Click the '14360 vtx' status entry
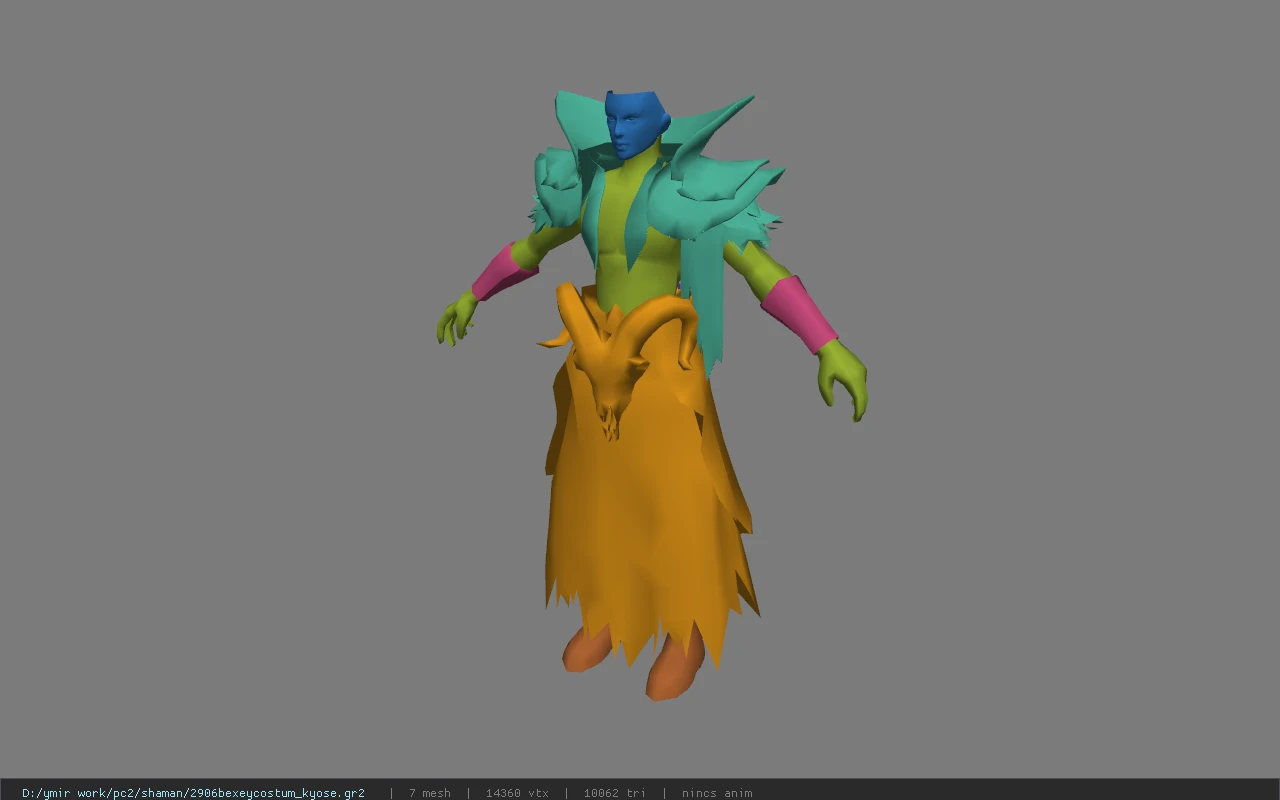 tap(517, 793)
